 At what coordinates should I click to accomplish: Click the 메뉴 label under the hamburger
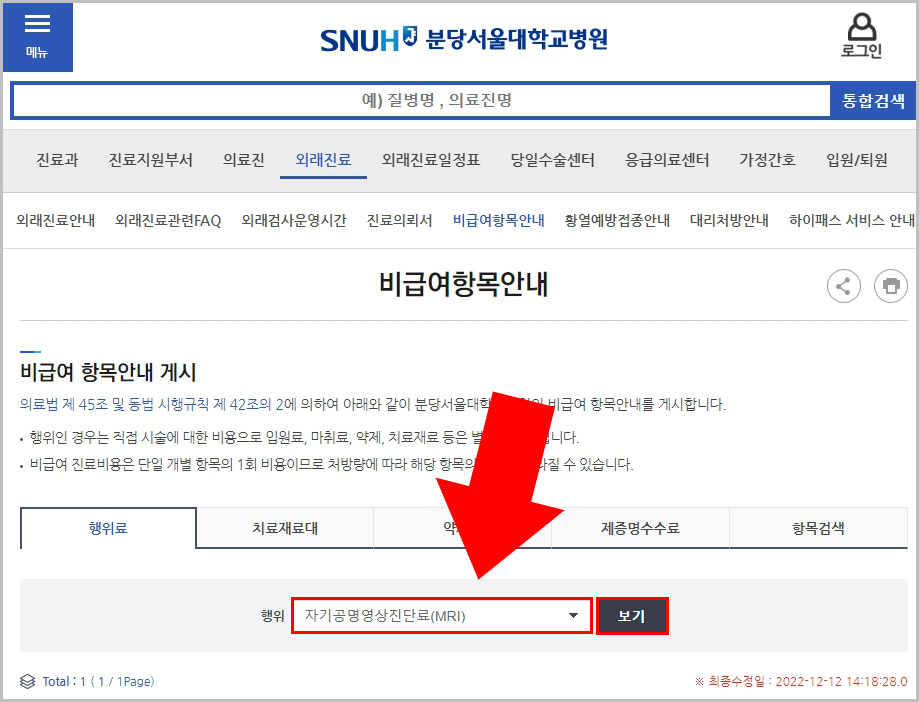pyautogui.click(x=37, y=52)
